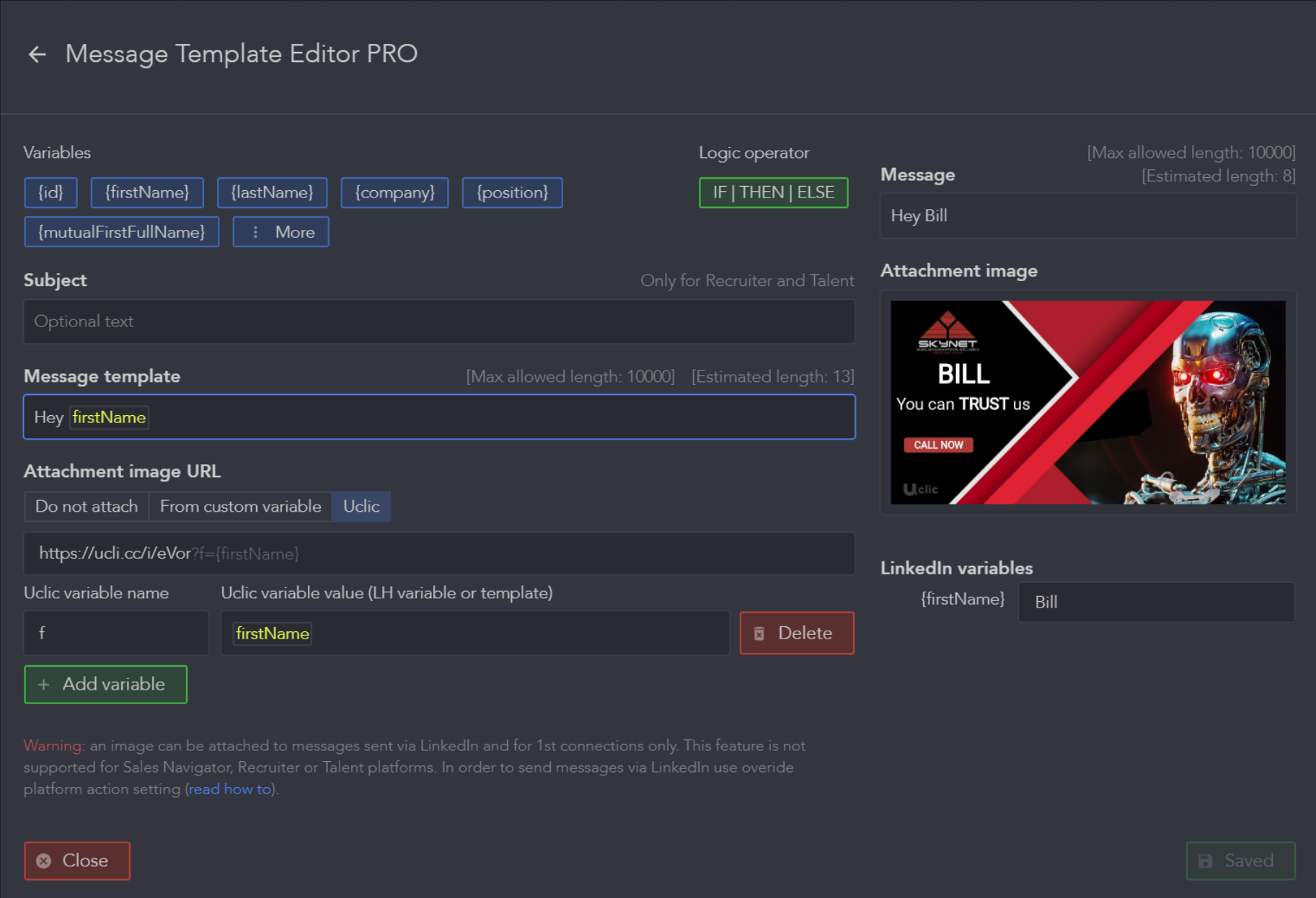Insert the {firstName} variable chip
1316x898 pixels.
point(147,192)
